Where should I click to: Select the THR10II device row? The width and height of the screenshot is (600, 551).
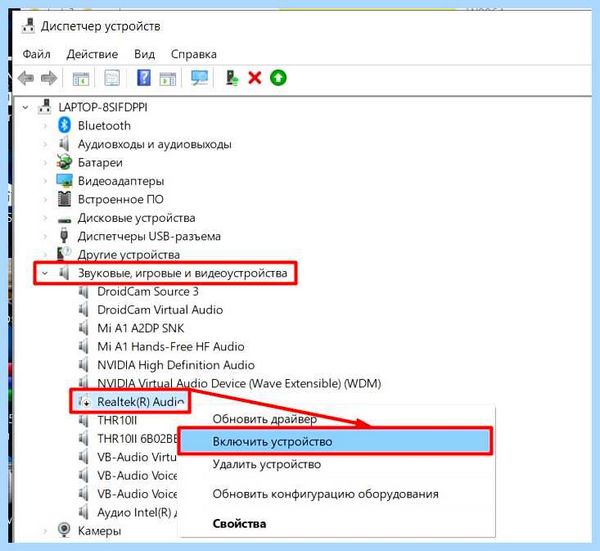(117, 420)
